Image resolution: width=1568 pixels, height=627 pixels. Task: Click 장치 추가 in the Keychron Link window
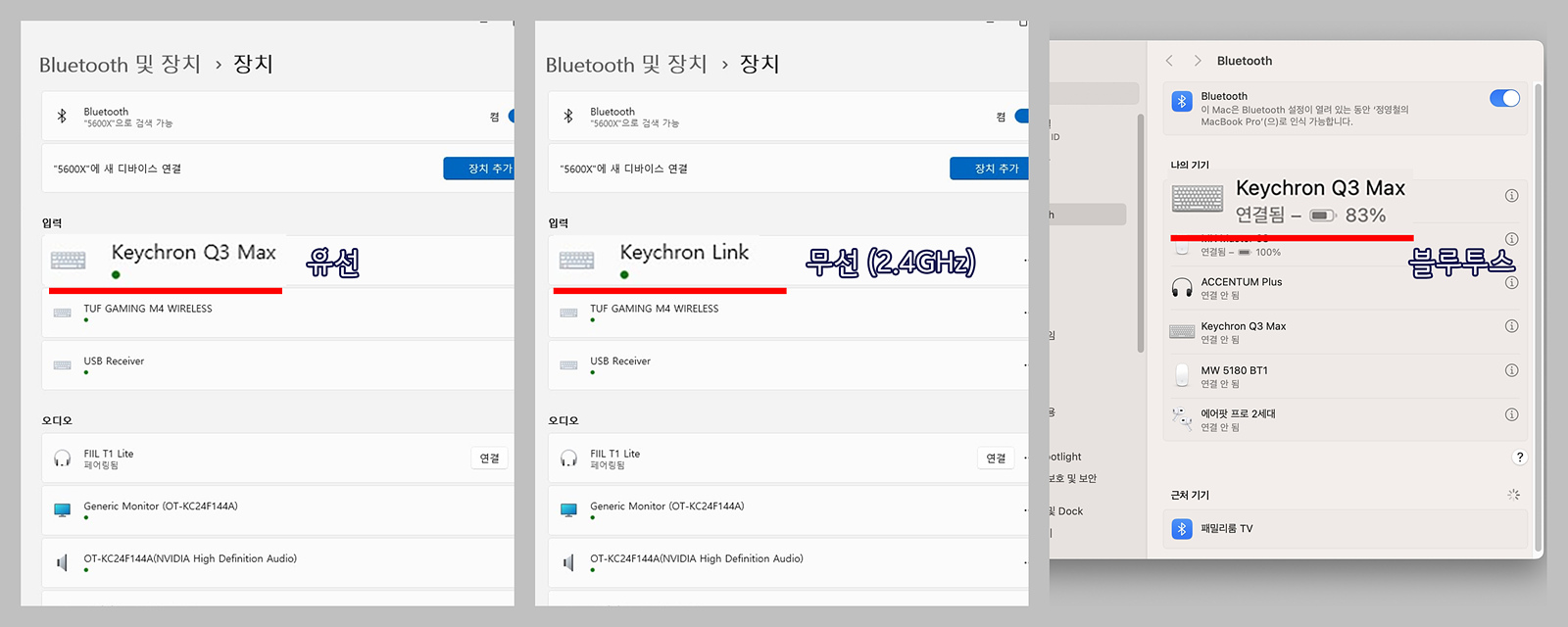click(x=990, y=169)
